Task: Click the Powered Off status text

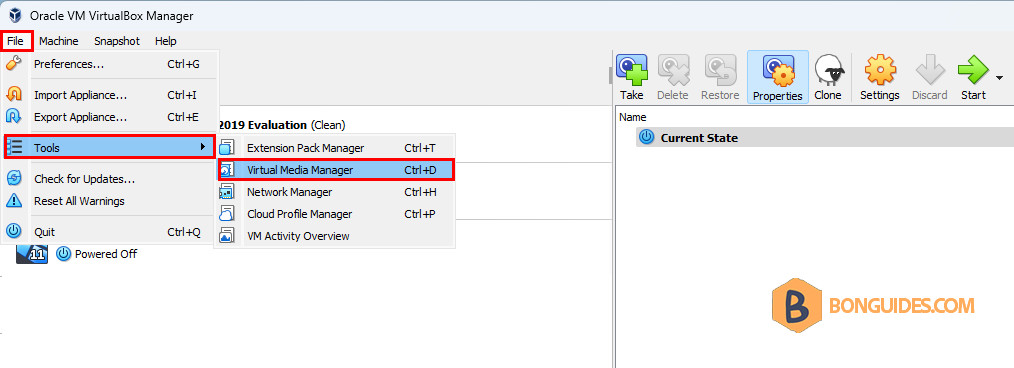Action: coord(106,254)
